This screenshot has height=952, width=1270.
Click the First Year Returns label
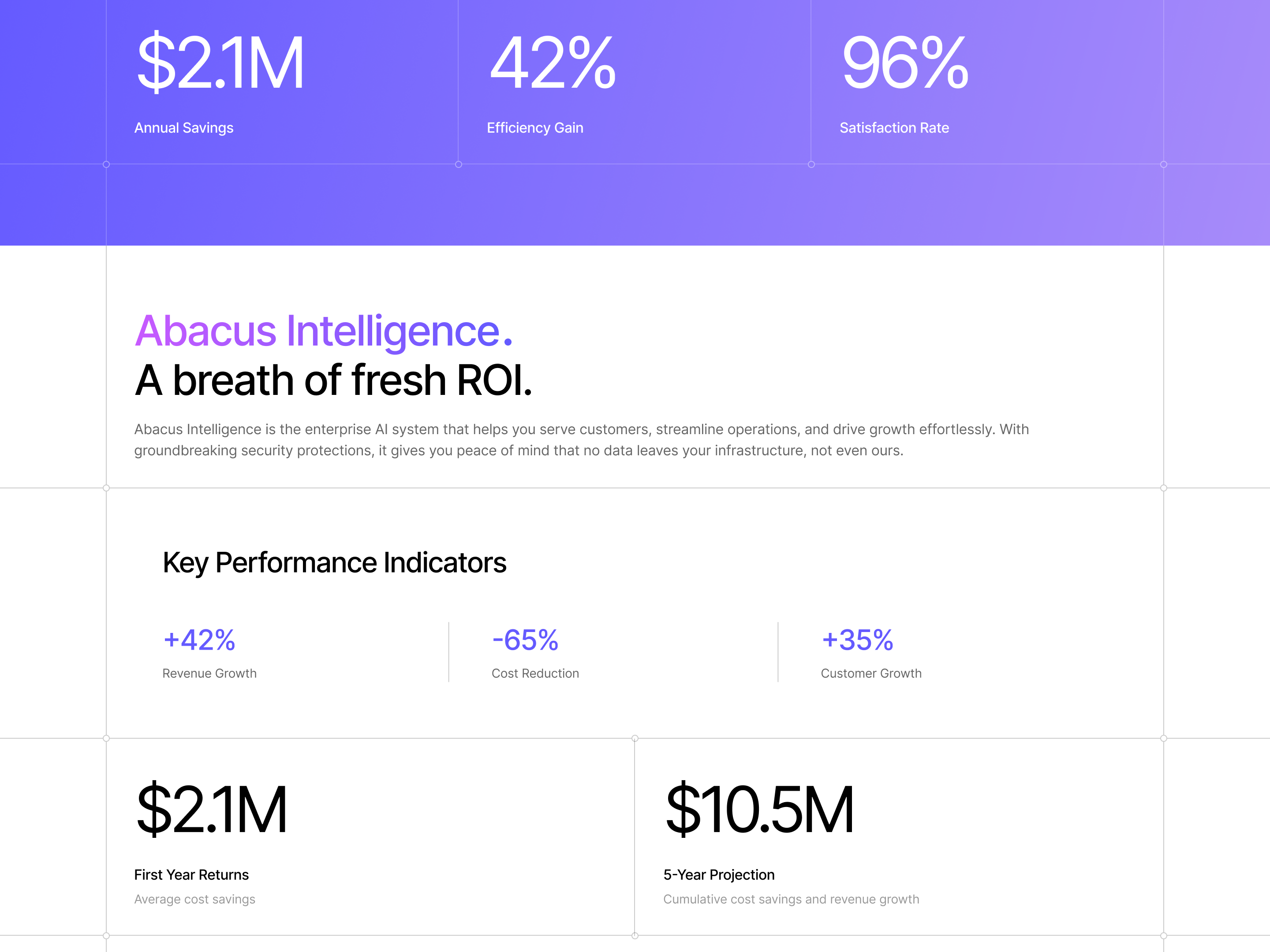pos(191,874)
